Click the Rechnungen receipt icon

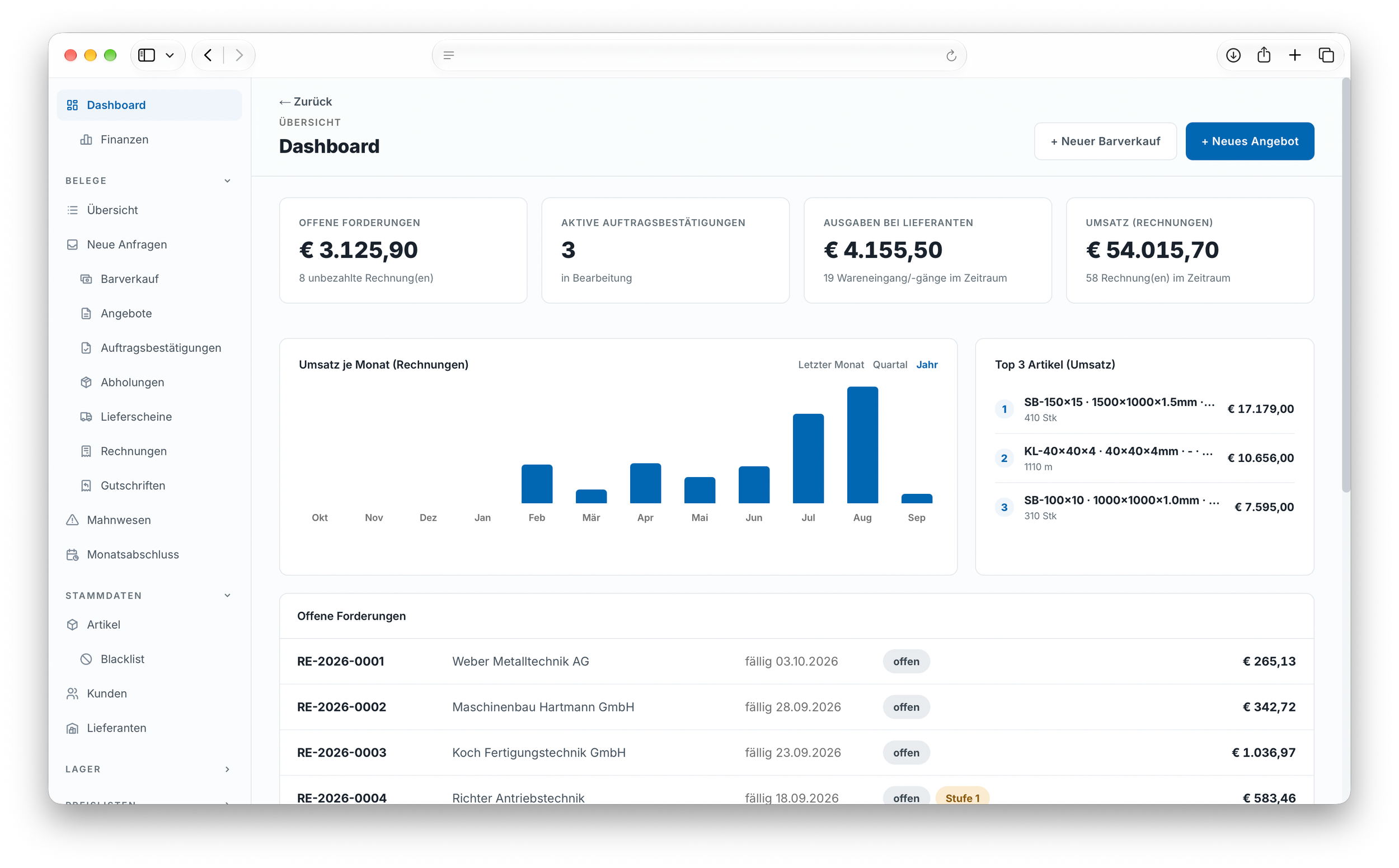tap(86, 451)
